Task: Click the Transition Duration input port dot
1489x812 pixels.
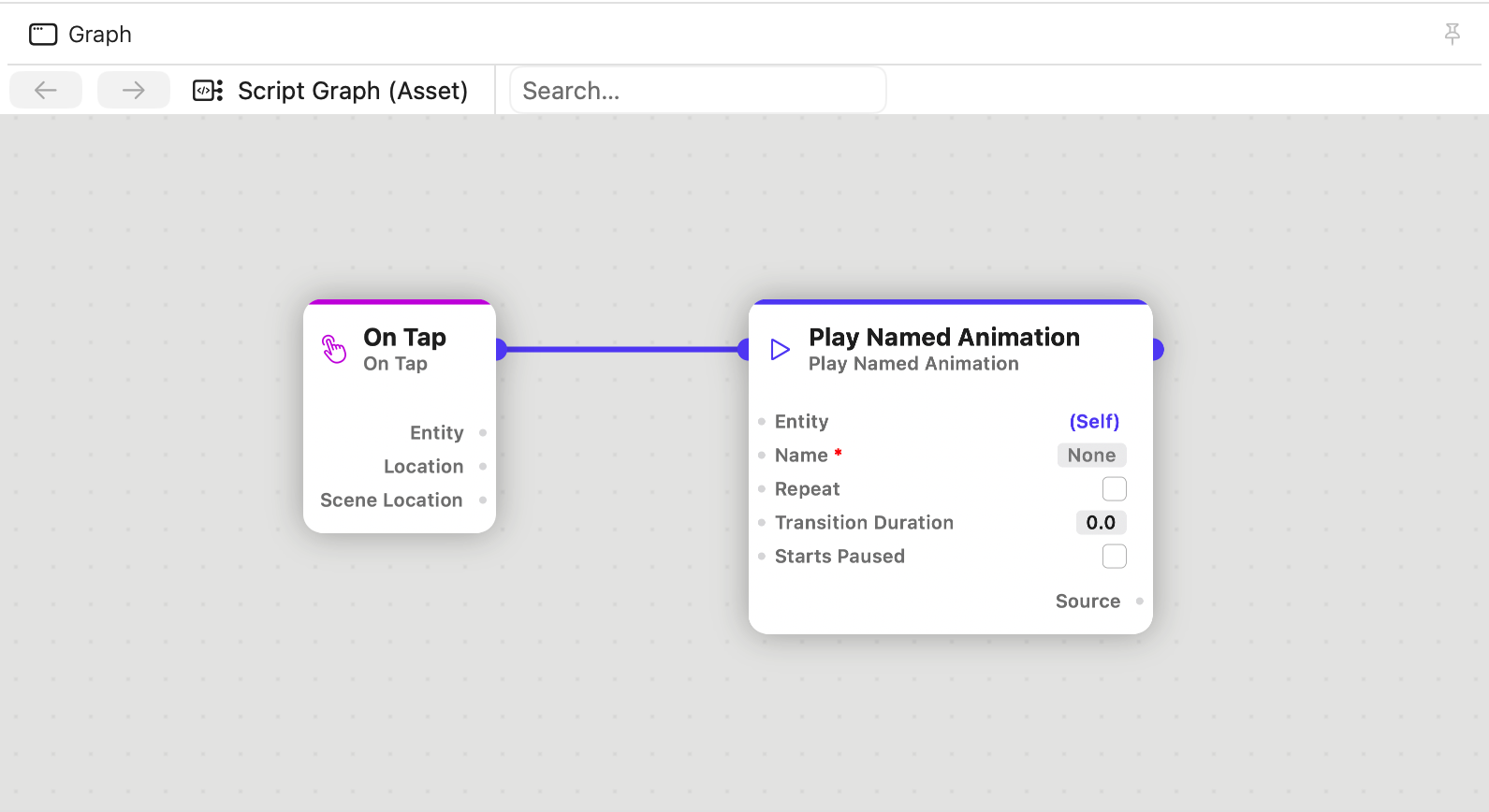Action: (762, 523)
